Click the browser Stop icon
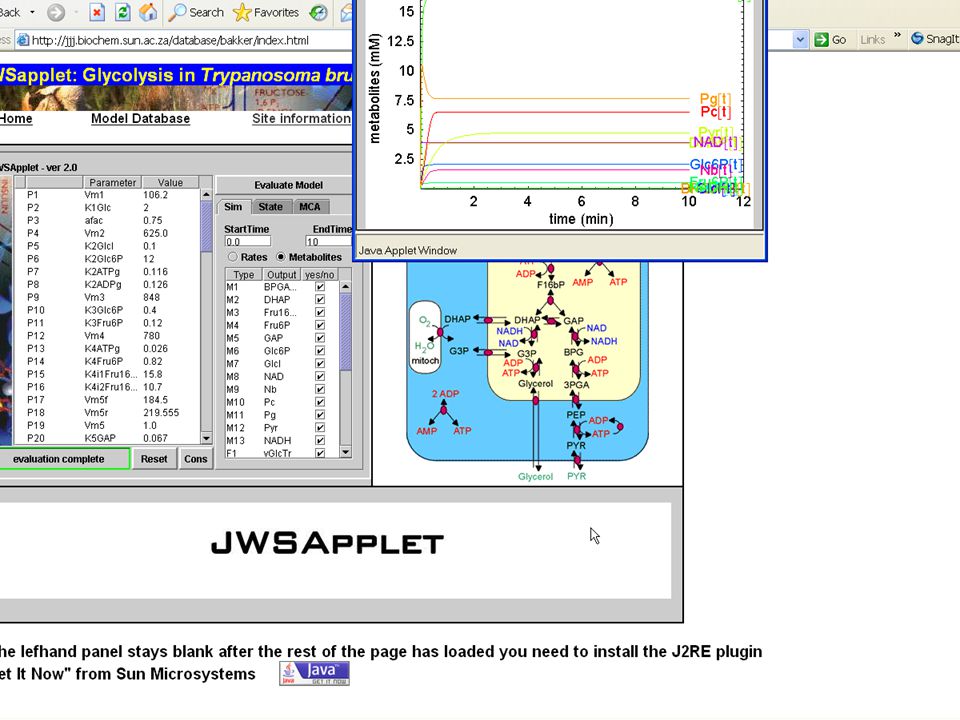960x720 pixels. pyautogui.click(x=97, y=12)
